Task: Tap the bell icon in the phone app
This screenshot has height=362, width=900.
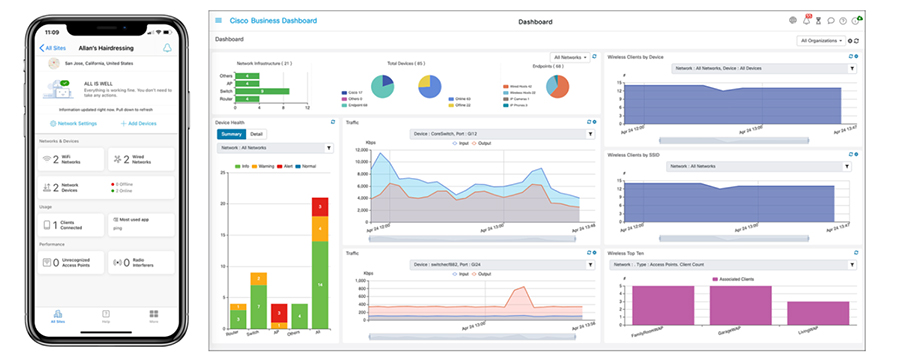Action: coord(167,48)
